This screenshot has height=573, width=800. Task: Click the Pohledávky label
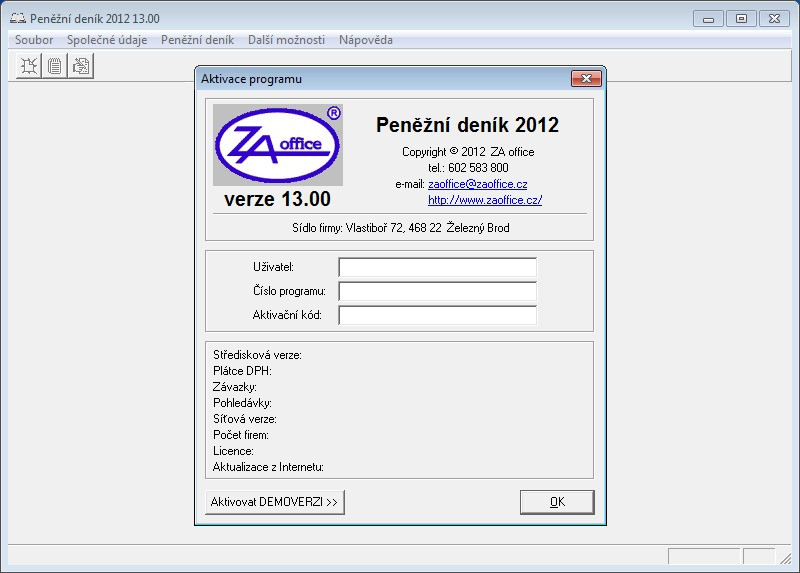242,403
